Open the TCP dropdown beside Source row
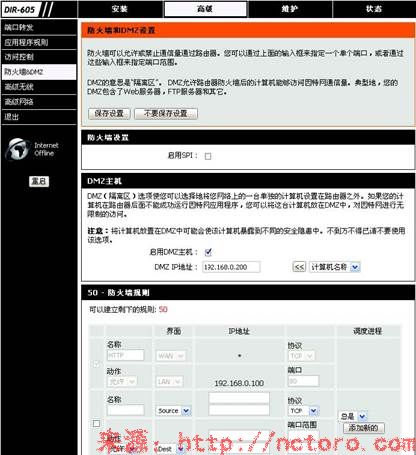The width and height of the screenshot is (416, 455). 303,411
